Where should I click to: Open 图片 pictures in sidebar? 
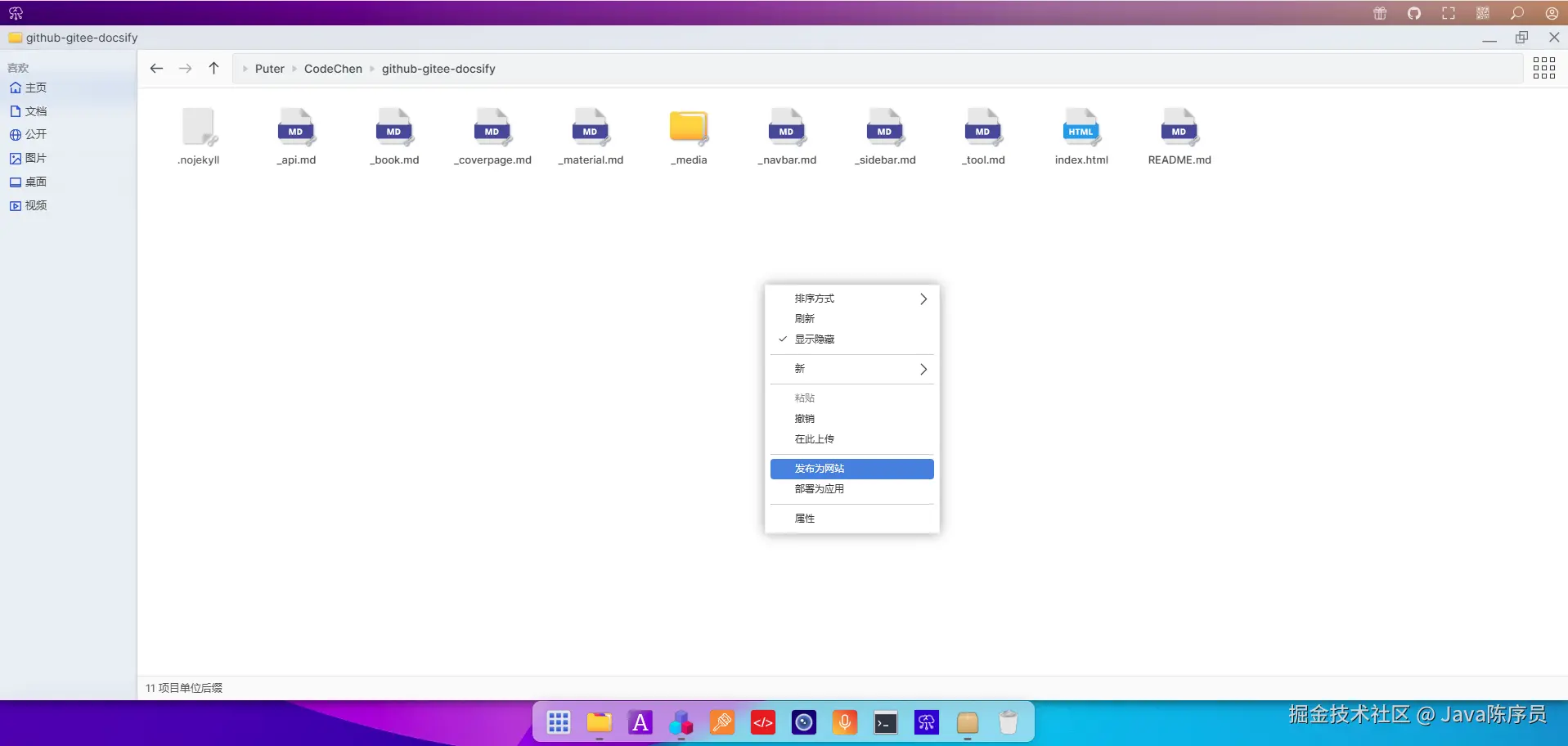(68, 158)
